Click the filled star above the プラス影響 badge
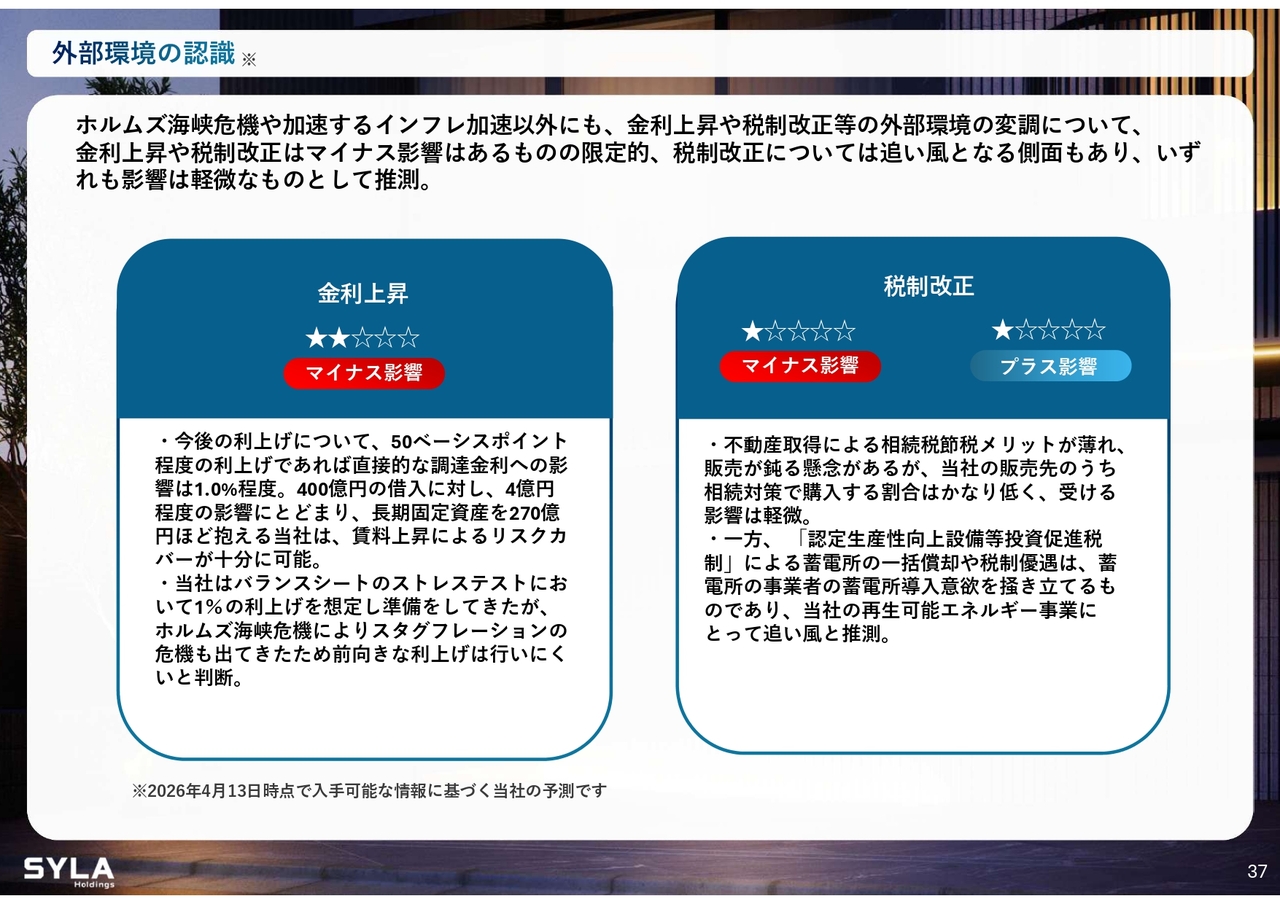Viewport: 1280px width, 904px height. tap(1002, 330)
